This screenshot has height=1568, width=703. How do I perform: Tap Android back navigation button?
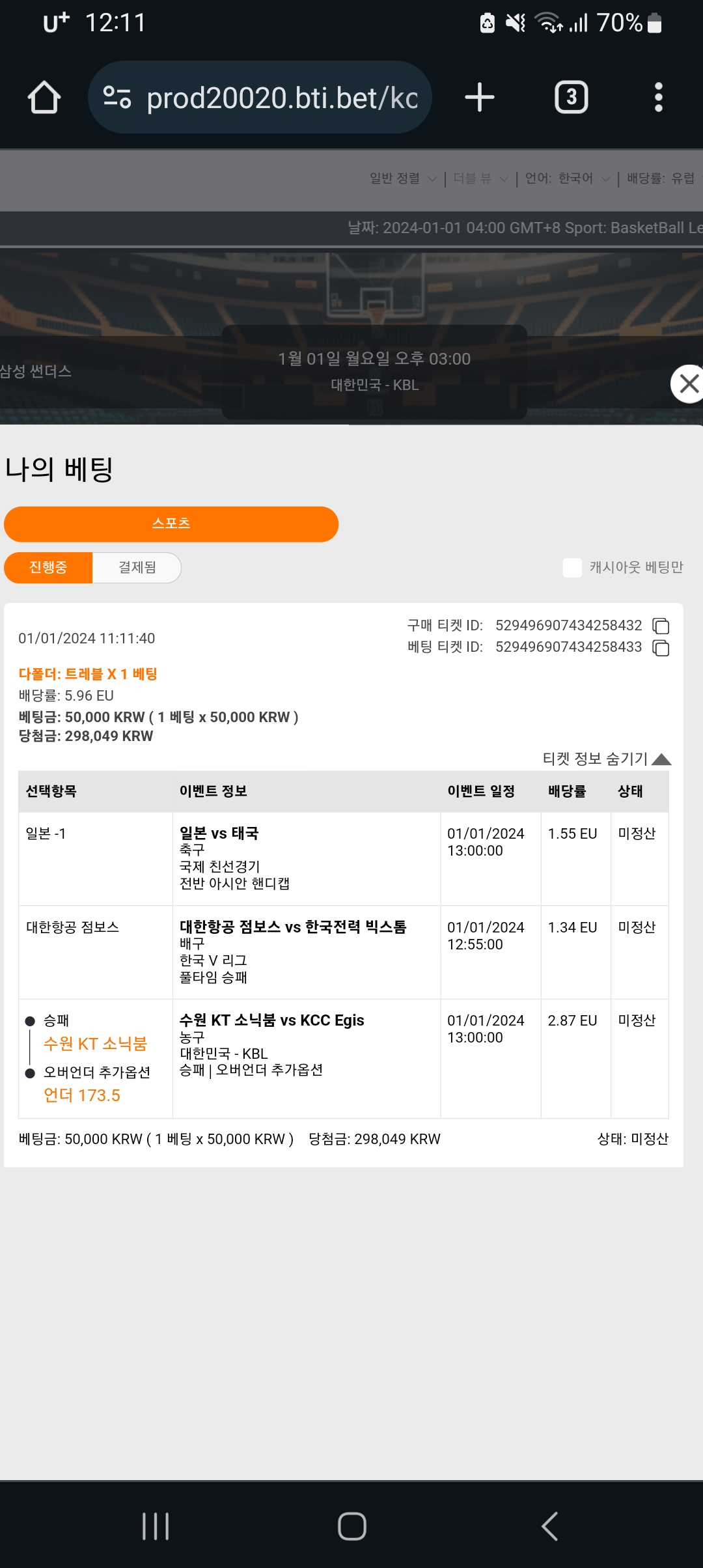pos(550,1526)
